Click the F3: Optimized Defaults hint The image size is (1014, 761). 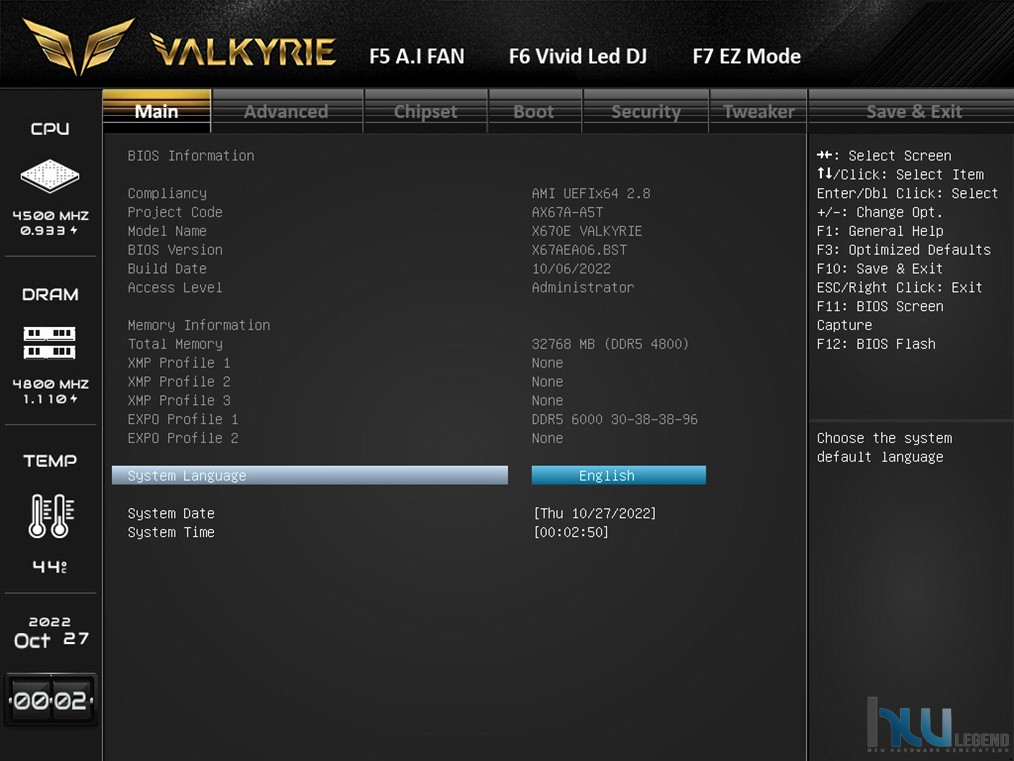(x=904, y=250)
